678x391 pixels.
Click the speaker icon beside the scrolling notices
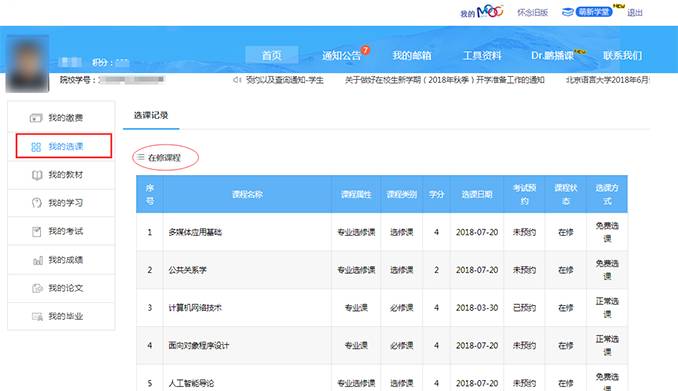click(x=237, y=80)
